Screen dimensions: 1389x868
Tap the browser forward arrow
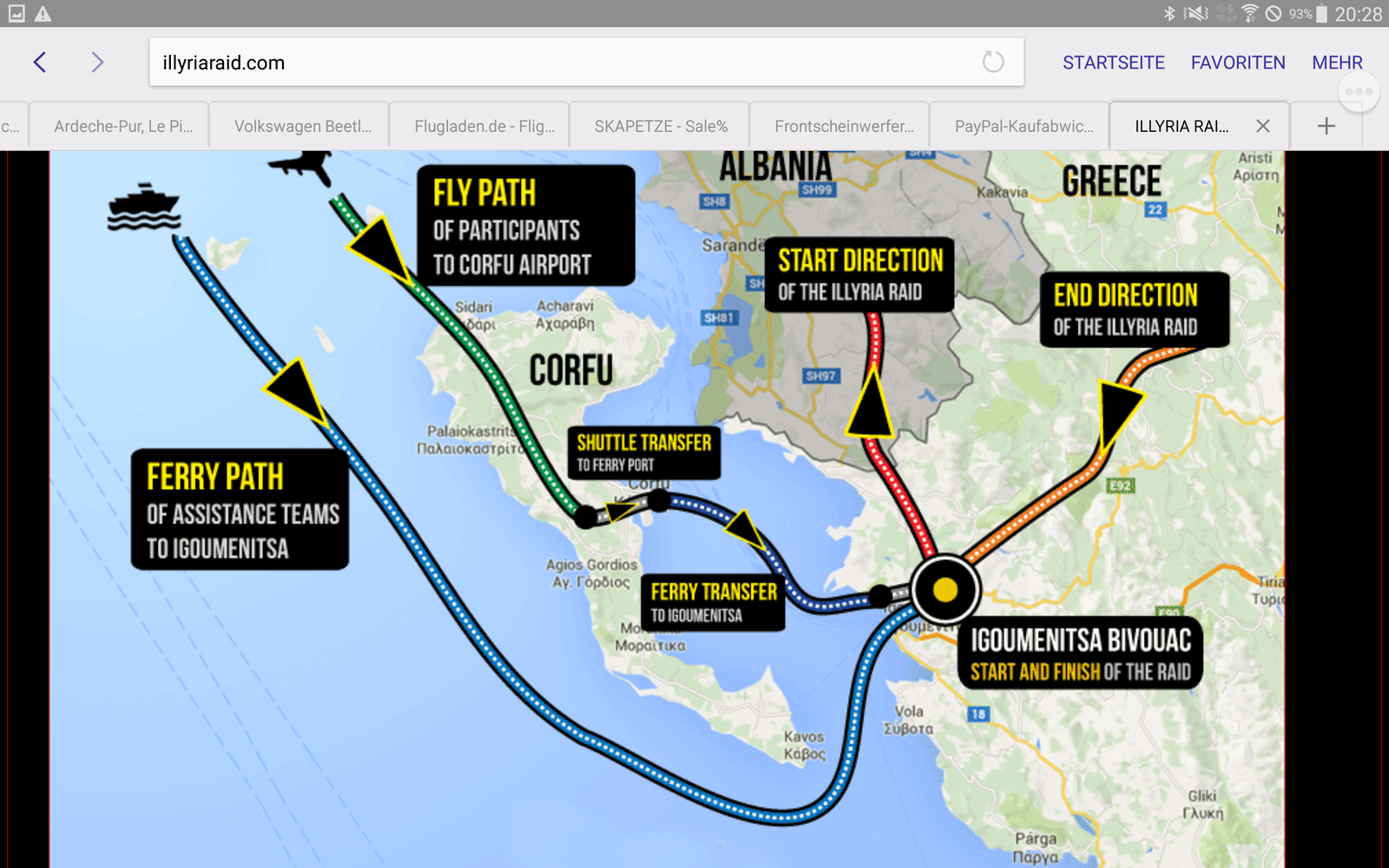click(97, 62)
